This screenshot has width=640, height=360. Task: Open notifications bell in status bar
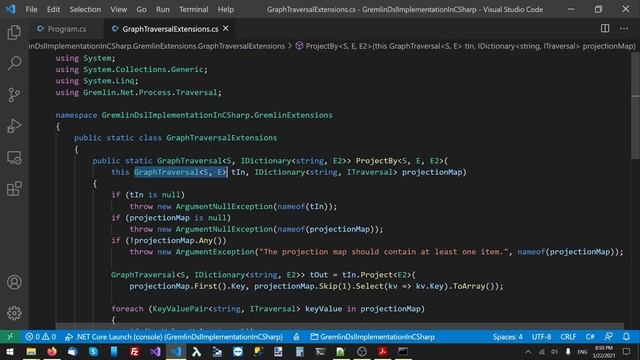[x=626, y=337]
